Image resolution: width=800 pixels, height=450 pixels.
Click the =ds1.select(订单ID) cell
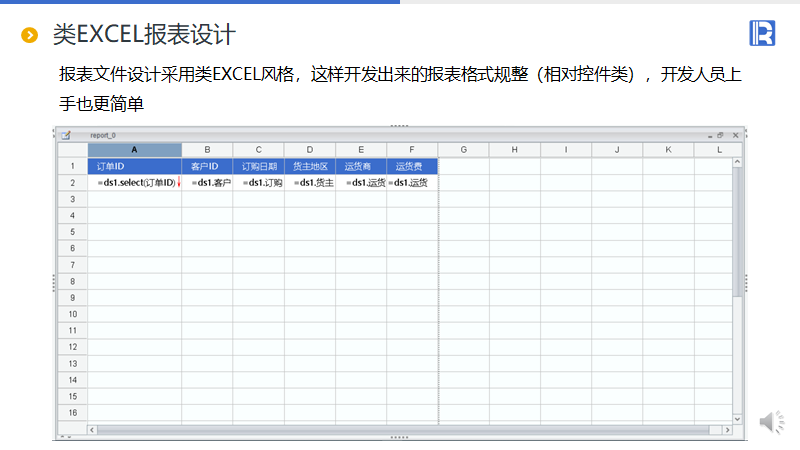(x=135, y=183)
